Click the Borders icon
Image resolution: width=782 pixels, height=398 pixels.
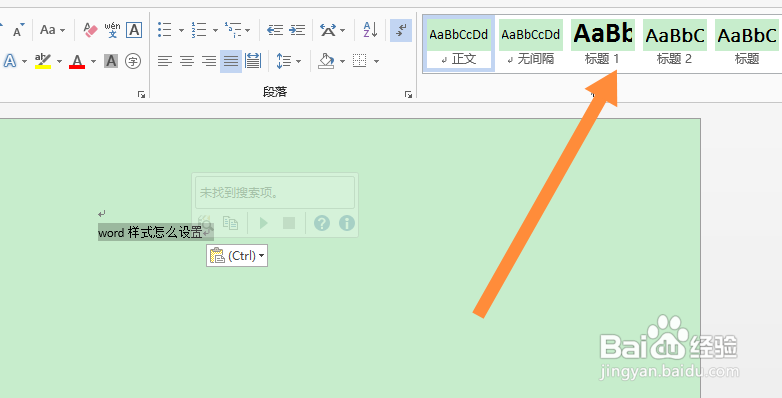coord(360,61)
